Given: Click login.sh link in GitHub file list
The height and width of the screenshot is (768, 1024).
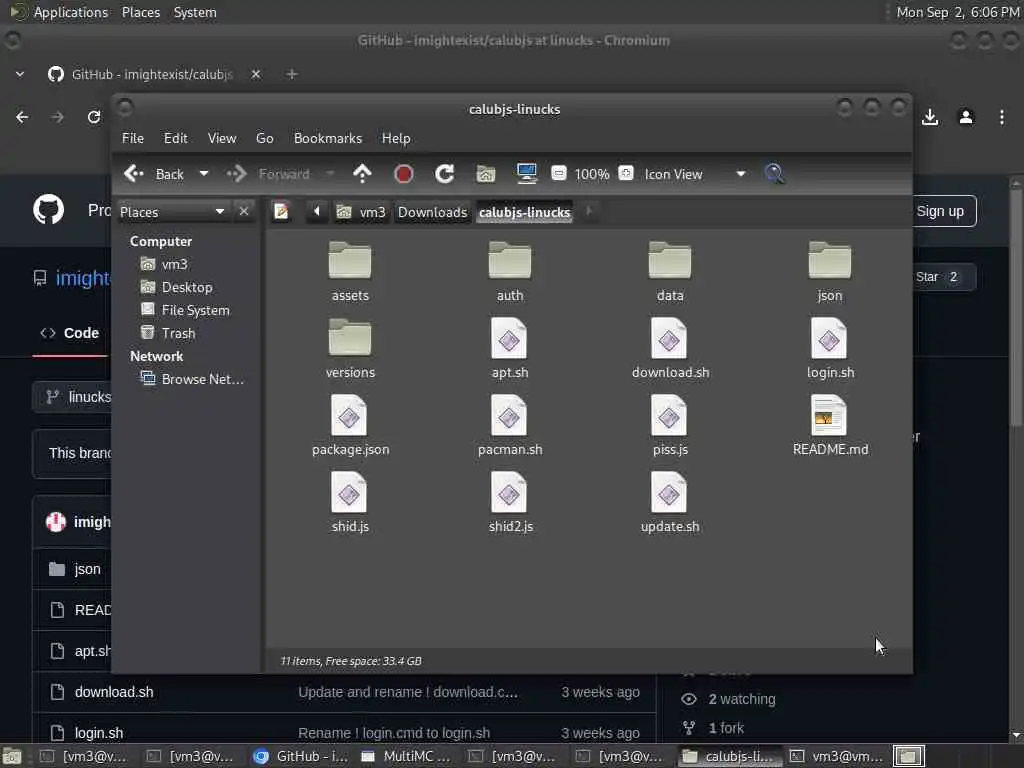Looking at the screenshot, I should (99, 733).
